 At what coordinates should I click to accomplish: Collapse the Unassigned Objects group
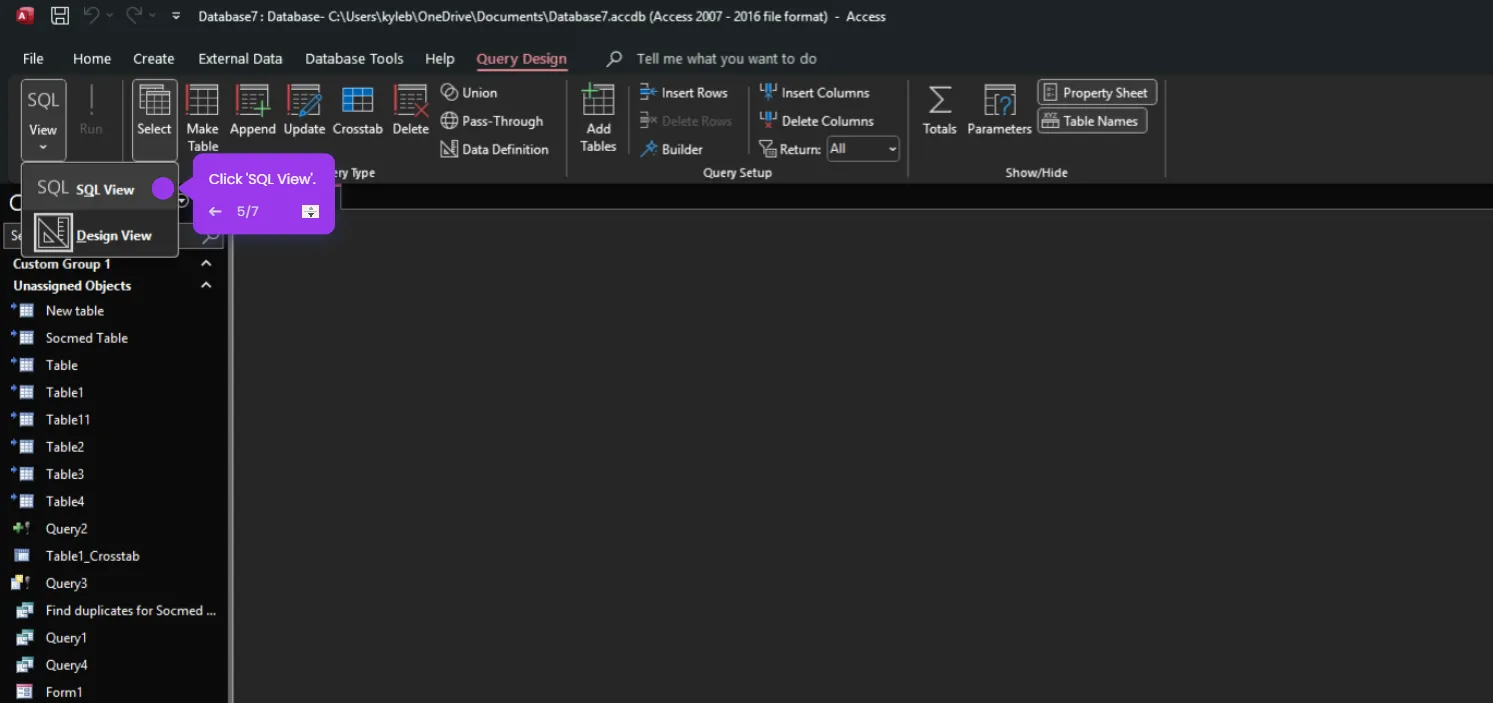pos(205,285)
